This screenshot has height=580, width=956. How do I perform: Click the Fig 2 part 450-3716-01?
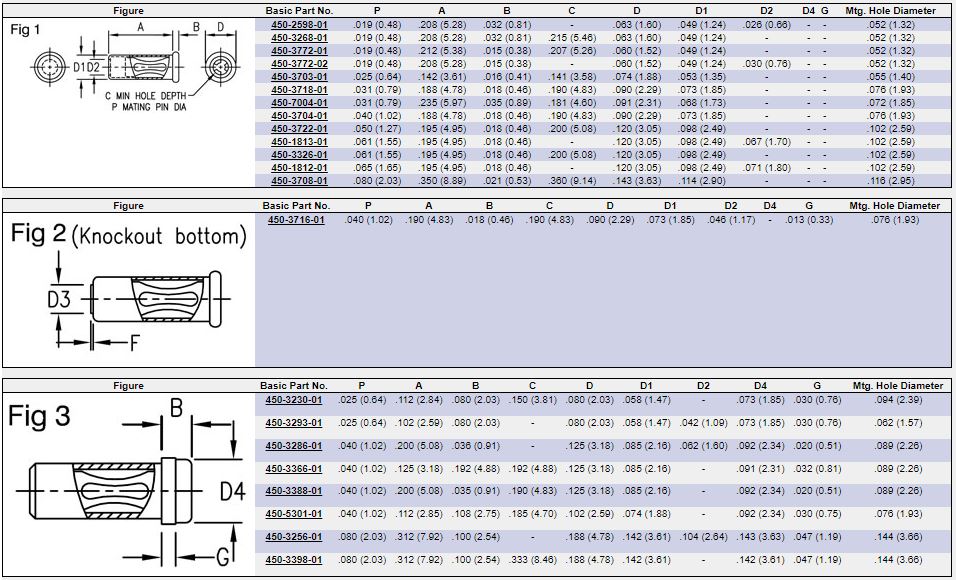point(296,219)
